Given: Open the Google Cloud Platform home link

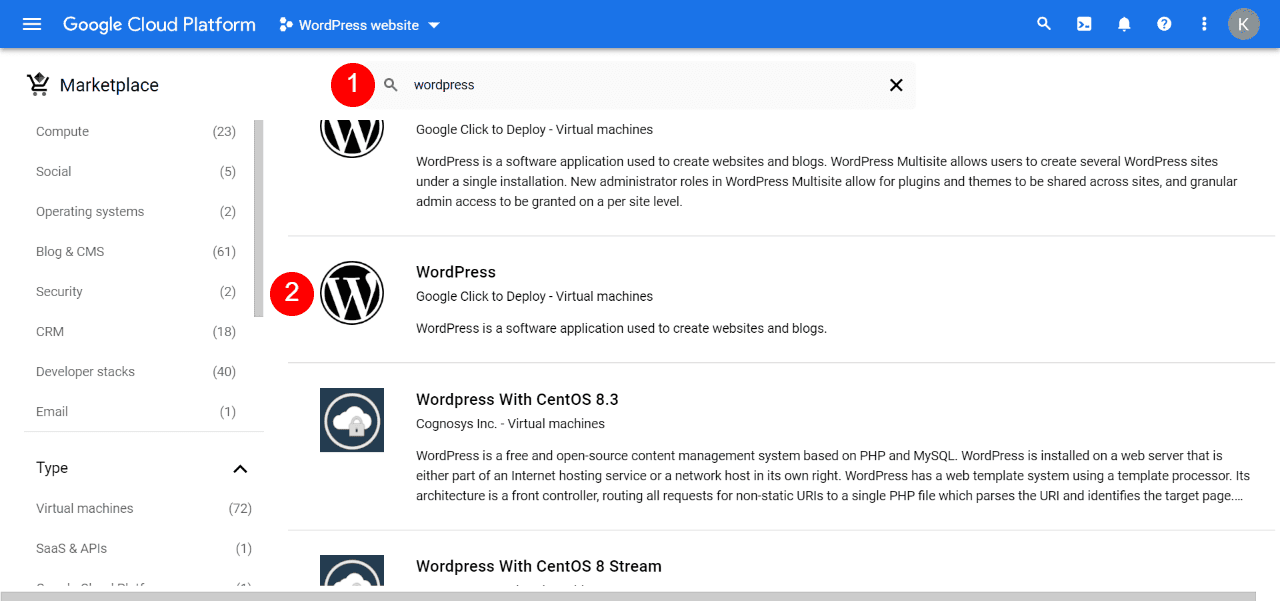Looking at the screenshot, I should click(158, 23).
